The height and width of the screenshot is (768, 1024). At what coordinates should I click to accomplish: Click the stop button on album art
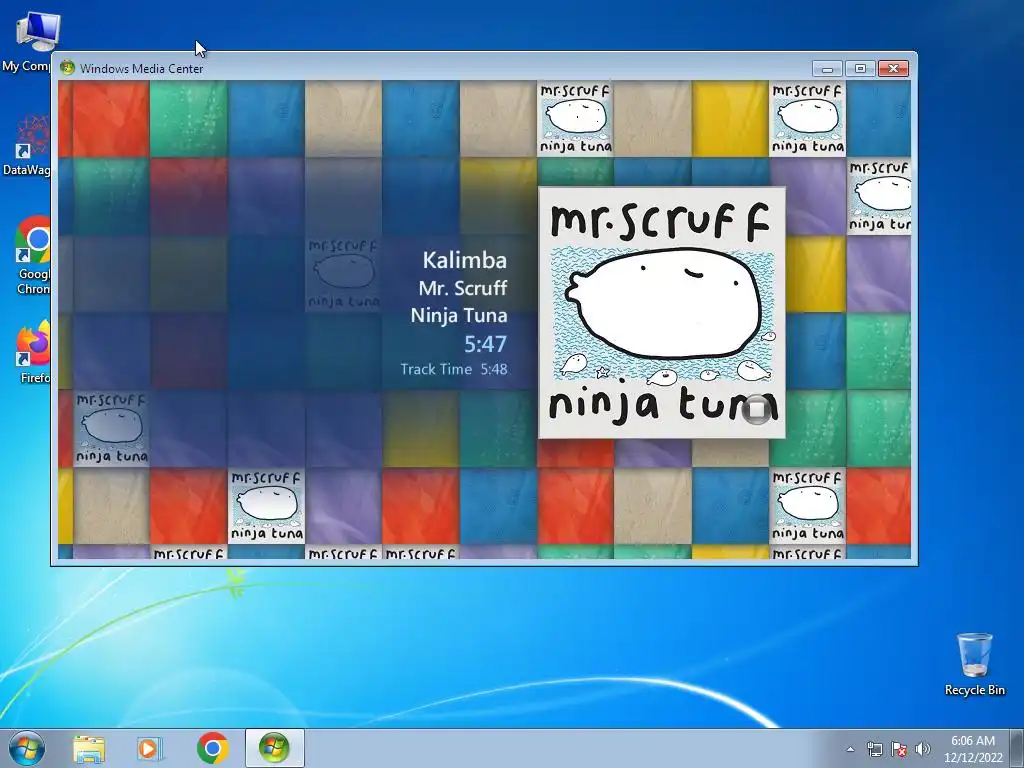[x=757, y=409]
